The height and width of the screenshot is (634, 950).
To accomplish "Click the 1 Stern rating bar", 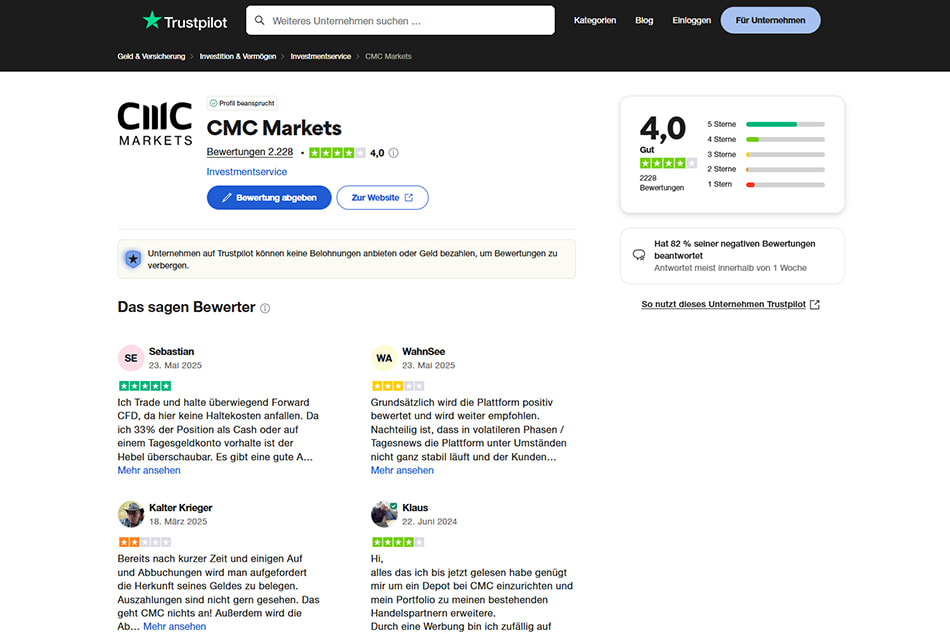I will [785, 185].
